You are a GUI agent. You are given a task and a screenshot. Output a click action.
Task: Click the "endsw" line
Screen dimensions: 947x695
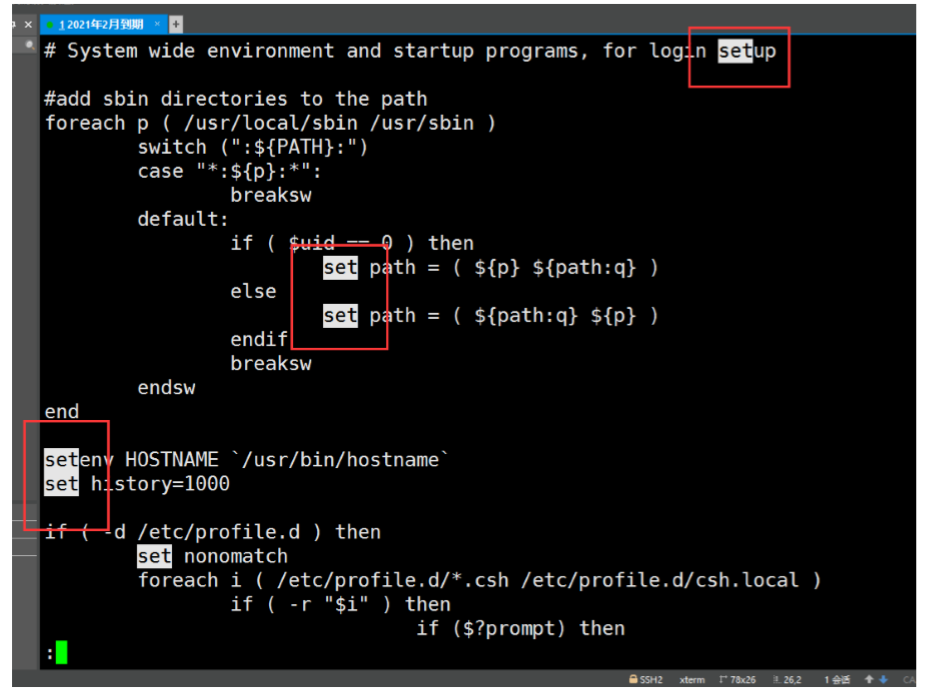[166, 388]
